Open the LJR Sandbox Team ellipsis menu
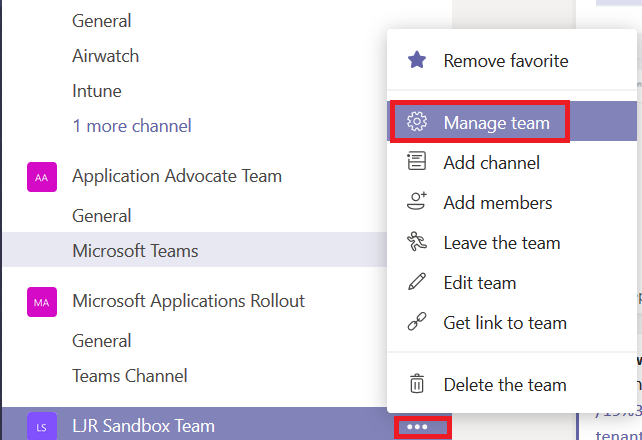Viewport: 642px width, 440px height. [417, 427]
